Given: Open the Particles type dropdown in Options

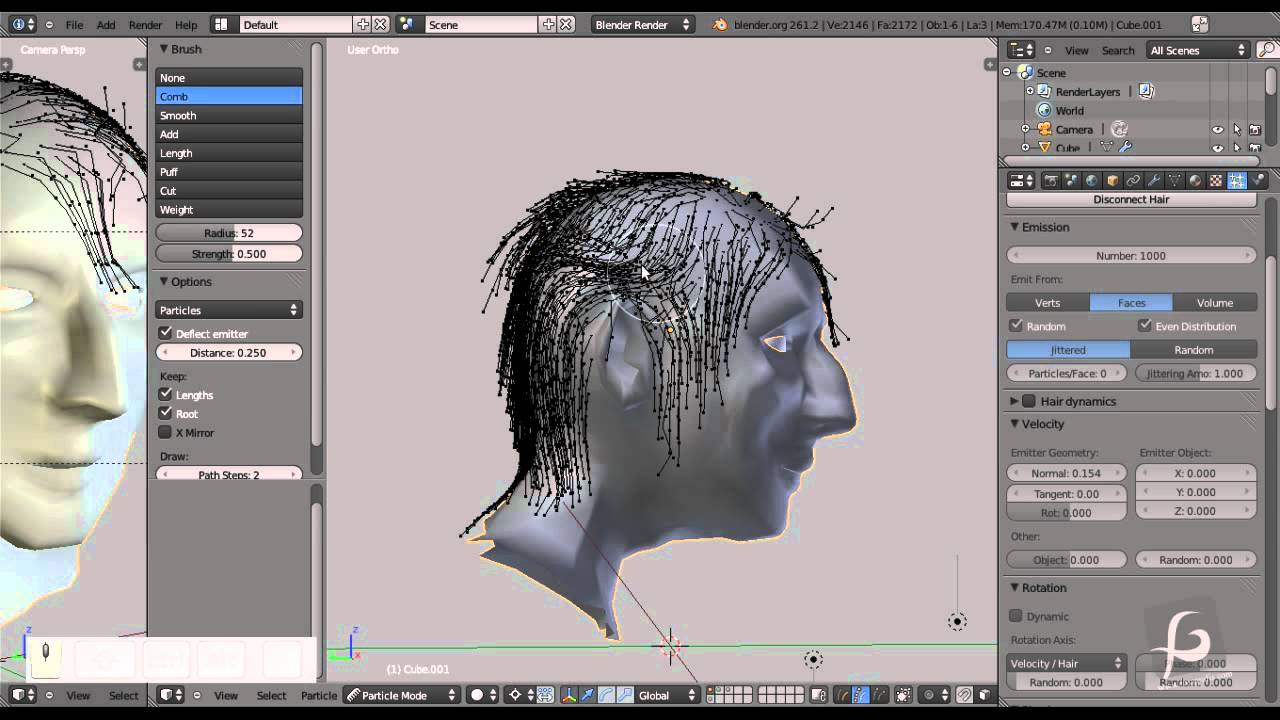Looking at the screenshot, I should point(229,310).
